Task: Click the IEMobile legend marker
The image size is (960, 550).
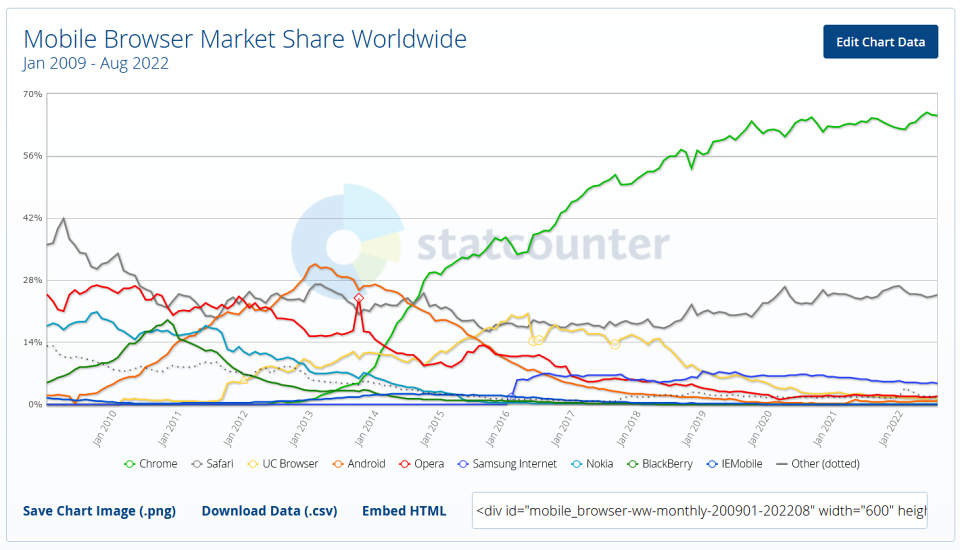Action: tap(711, 464)
